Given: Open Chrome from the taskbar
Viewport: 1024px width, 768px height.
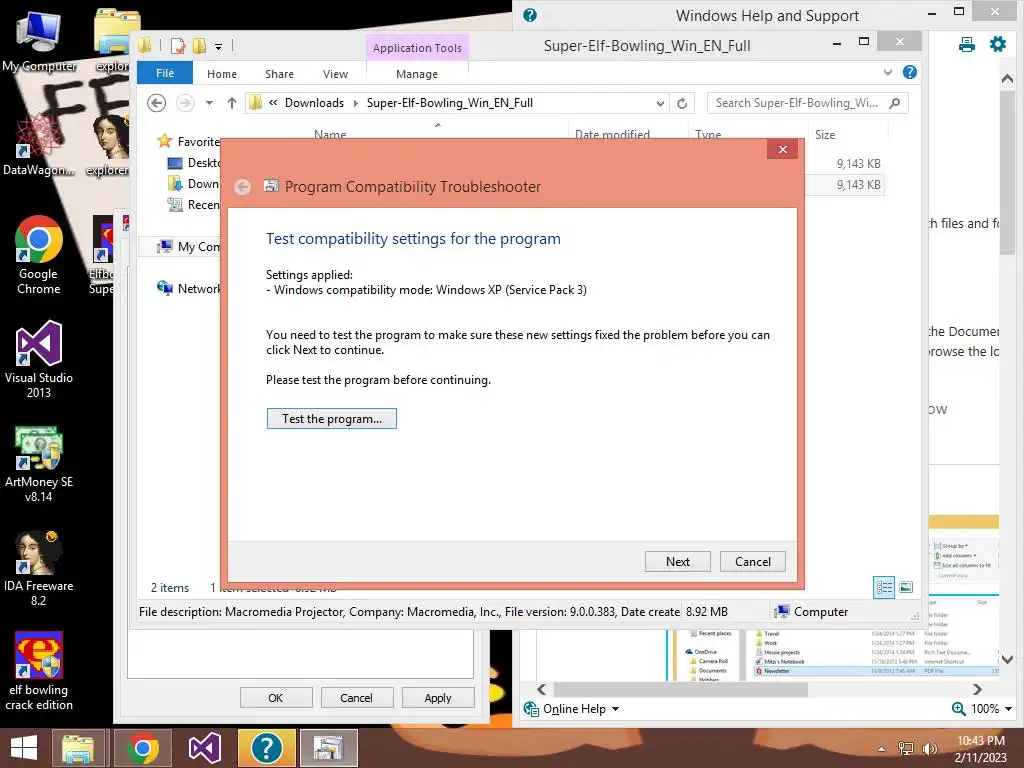Looking at the screenshot, I should click(143, 748).
